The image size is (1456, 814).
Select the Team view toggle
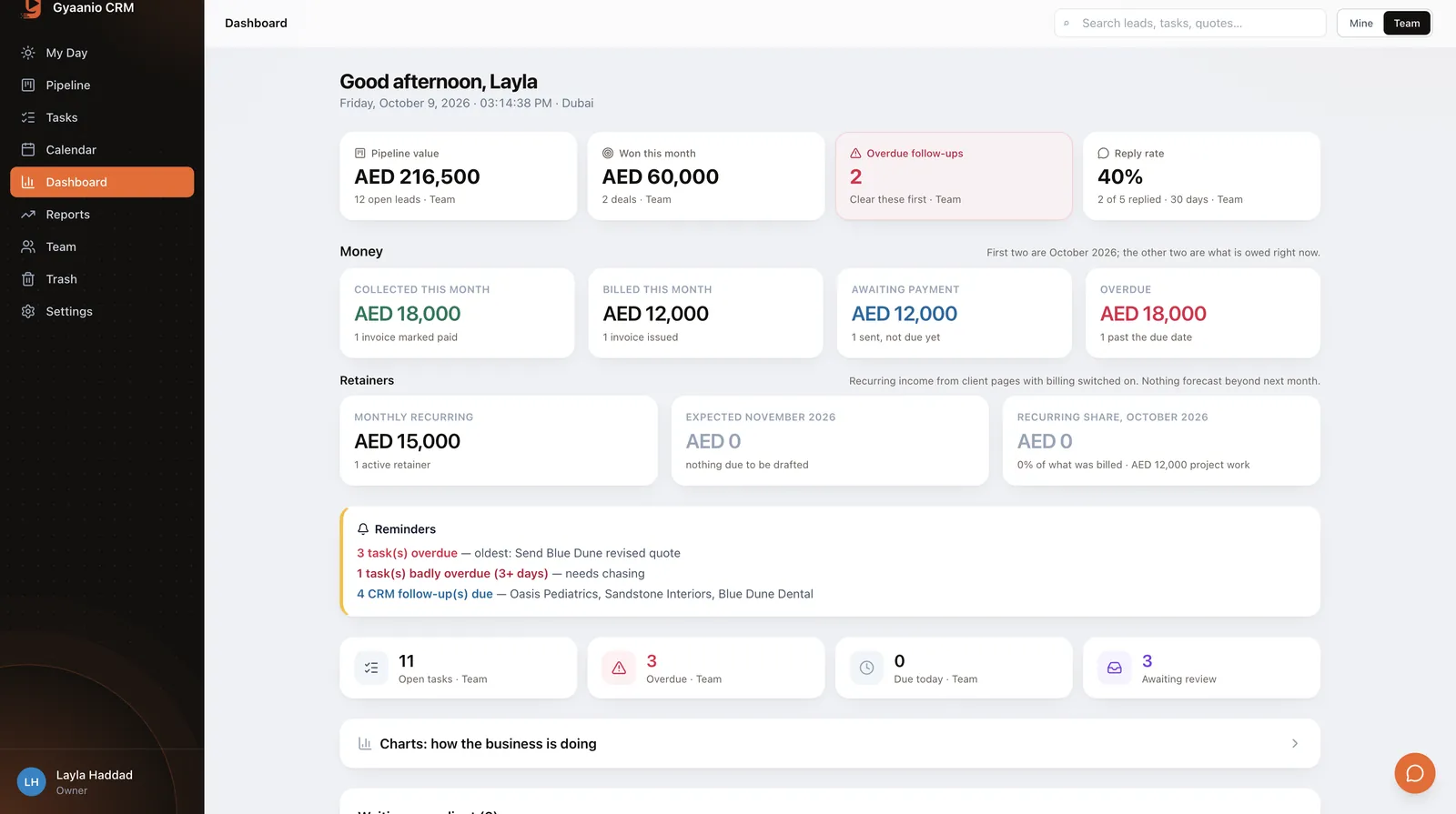(x=1407, y=24)
